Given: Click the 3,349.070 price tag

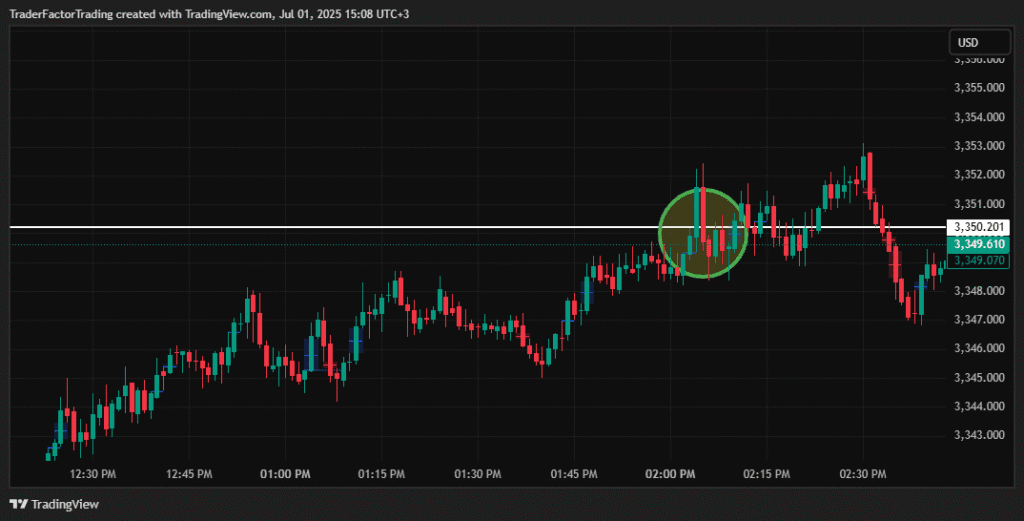Looking at the screenshot, I should (978, 260).
